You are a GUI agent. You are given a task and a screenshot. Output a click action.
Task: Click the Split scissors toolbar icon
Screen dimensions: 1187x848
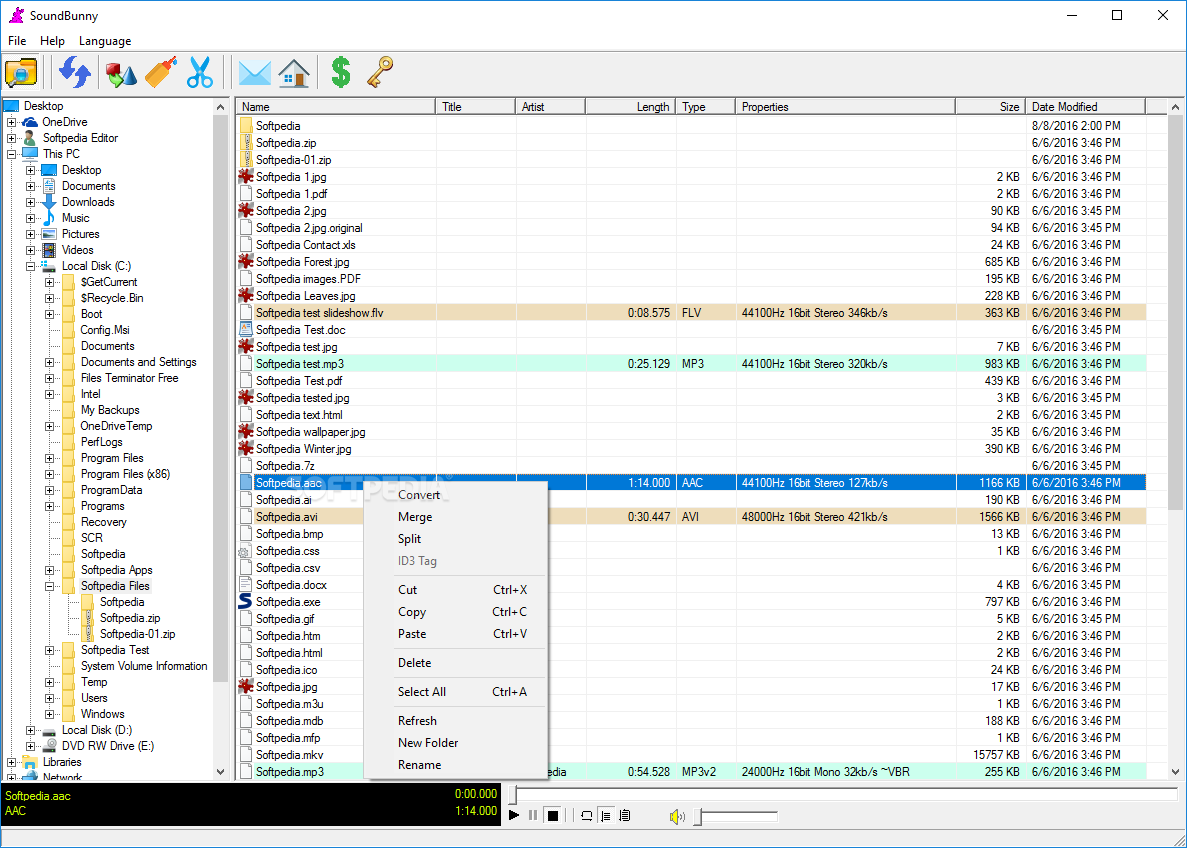201,73
